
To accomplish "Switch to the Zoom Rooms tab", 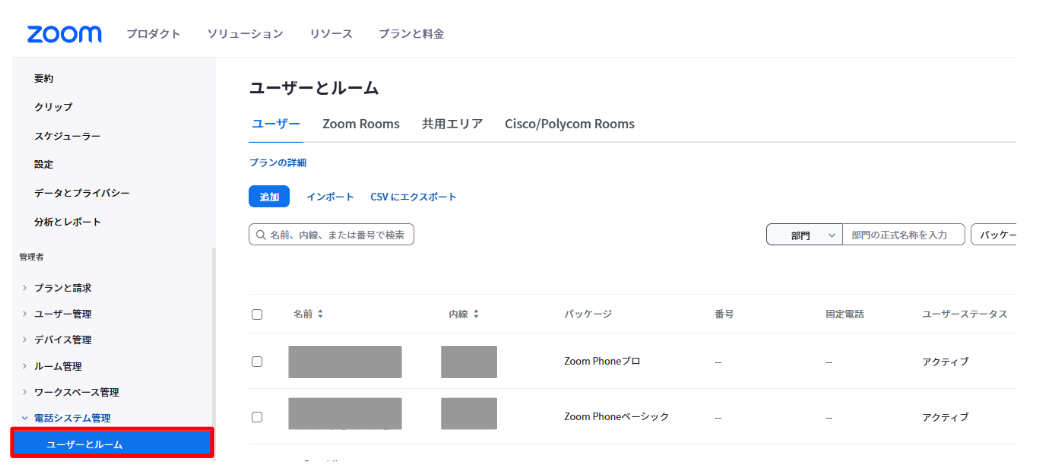I will point(361,124).
